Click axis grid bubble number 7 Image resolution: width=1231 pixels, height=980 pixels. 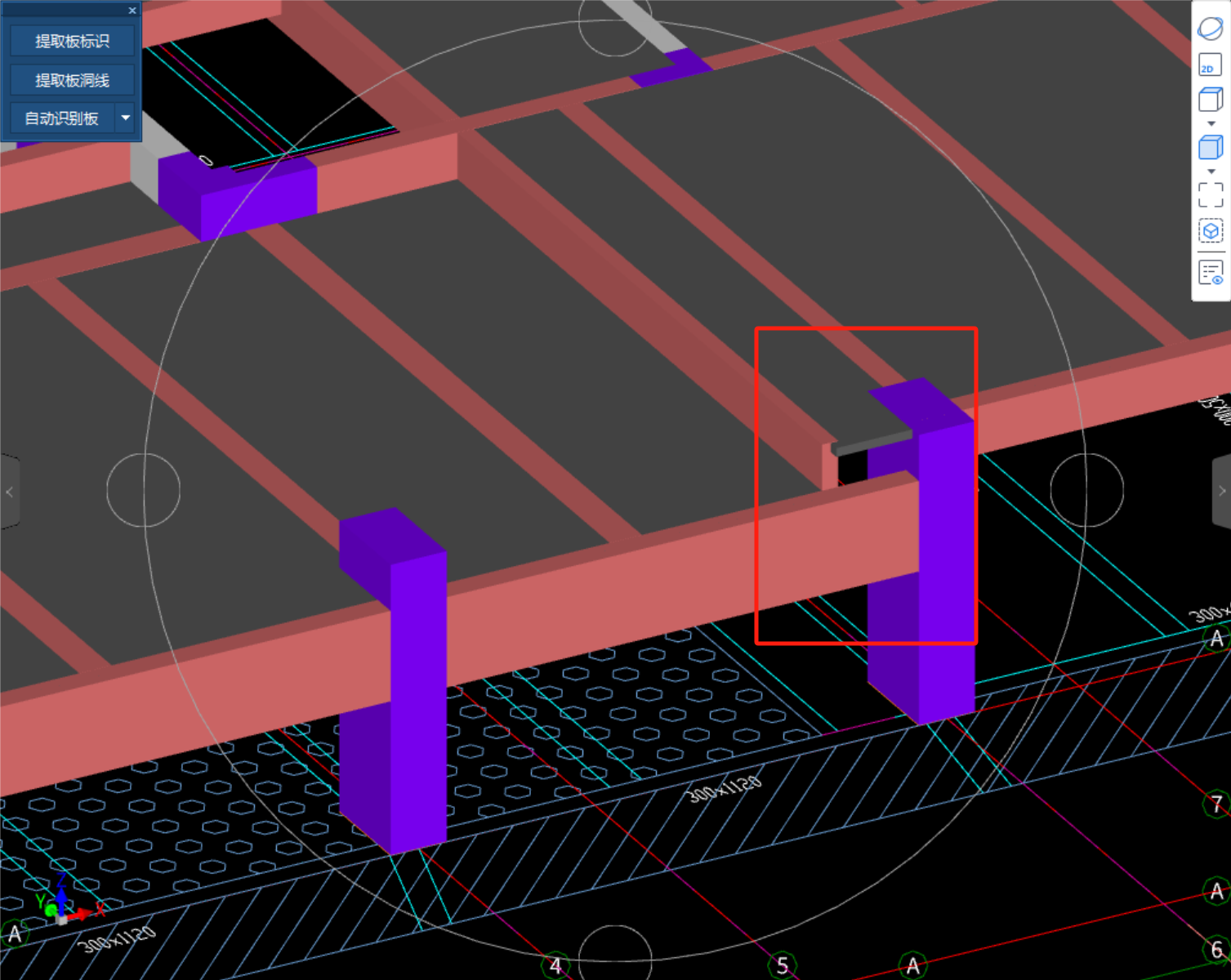pos(1217,804)
